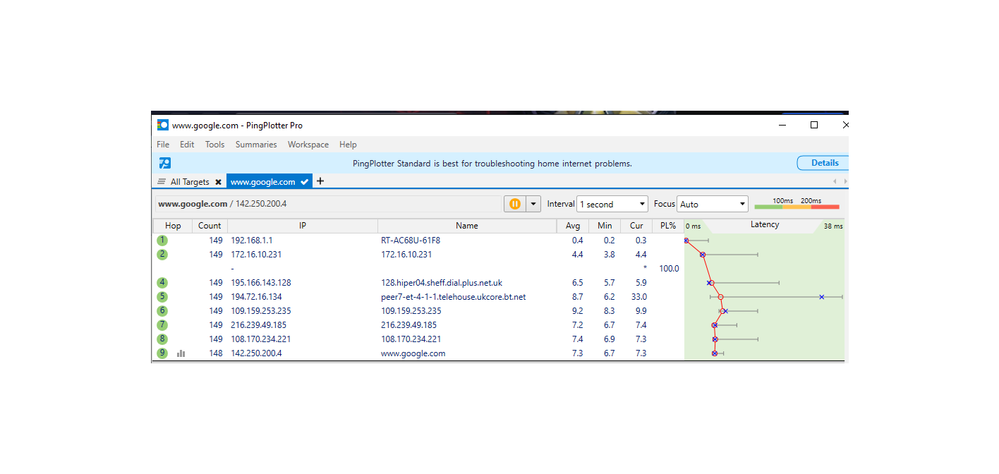999x474 pixels.
Task: Click the Details button in banner
Action: point(823,163)
